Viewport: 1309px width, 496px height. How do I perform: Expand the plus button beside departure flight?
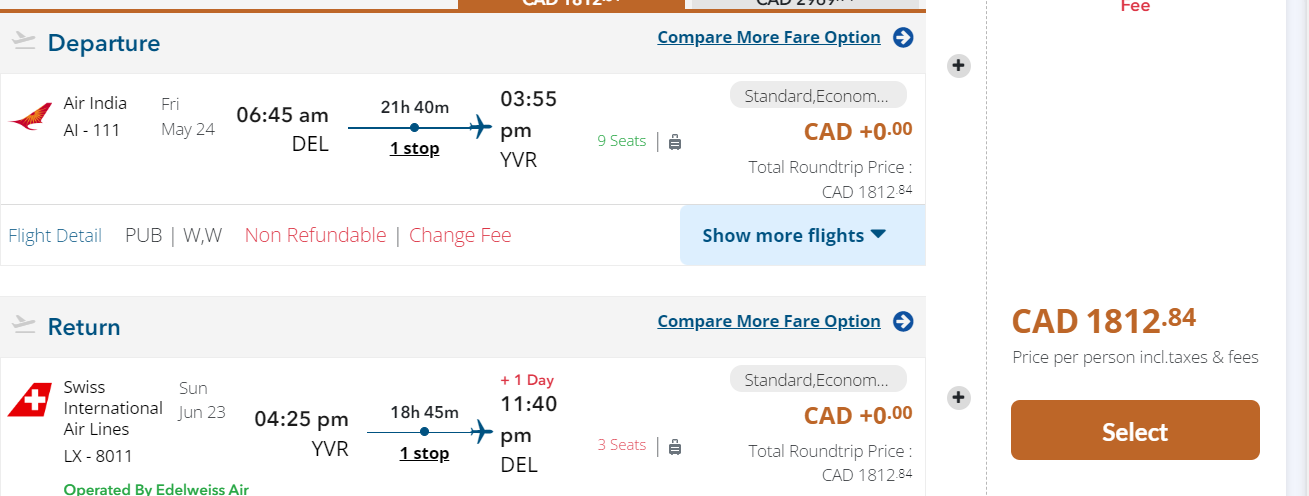click(958, 66)
